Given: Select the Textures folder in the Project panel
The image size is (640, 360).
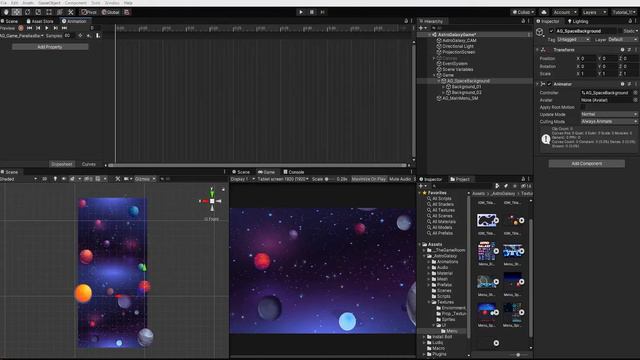Looking at the screenshot, I should 445,302.
